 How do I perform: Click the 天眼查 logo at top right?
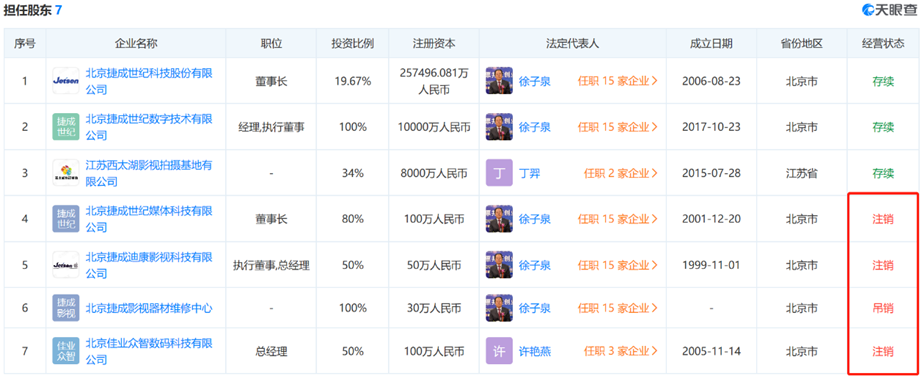point(889,9)
